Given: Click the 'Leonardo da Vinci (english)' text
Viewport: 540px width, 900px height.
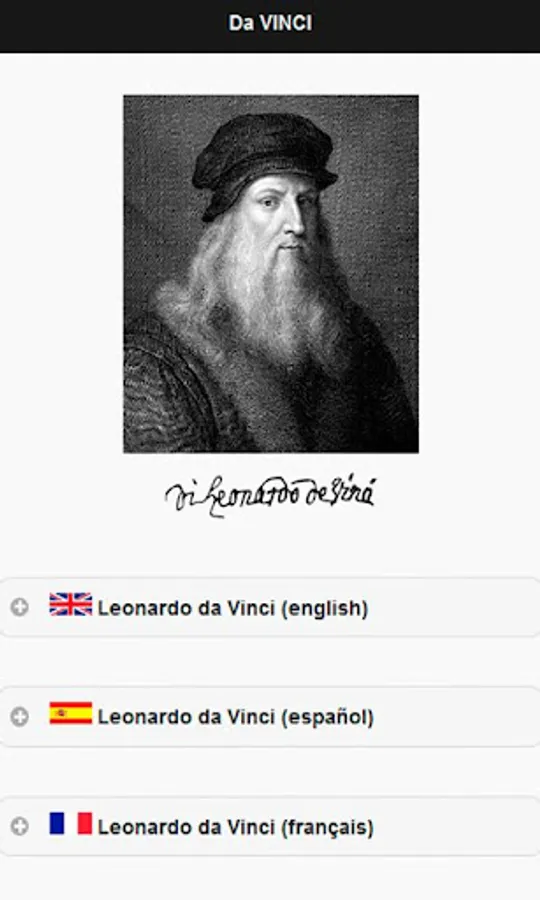Looking at the screenshot, I should point(233,608).
